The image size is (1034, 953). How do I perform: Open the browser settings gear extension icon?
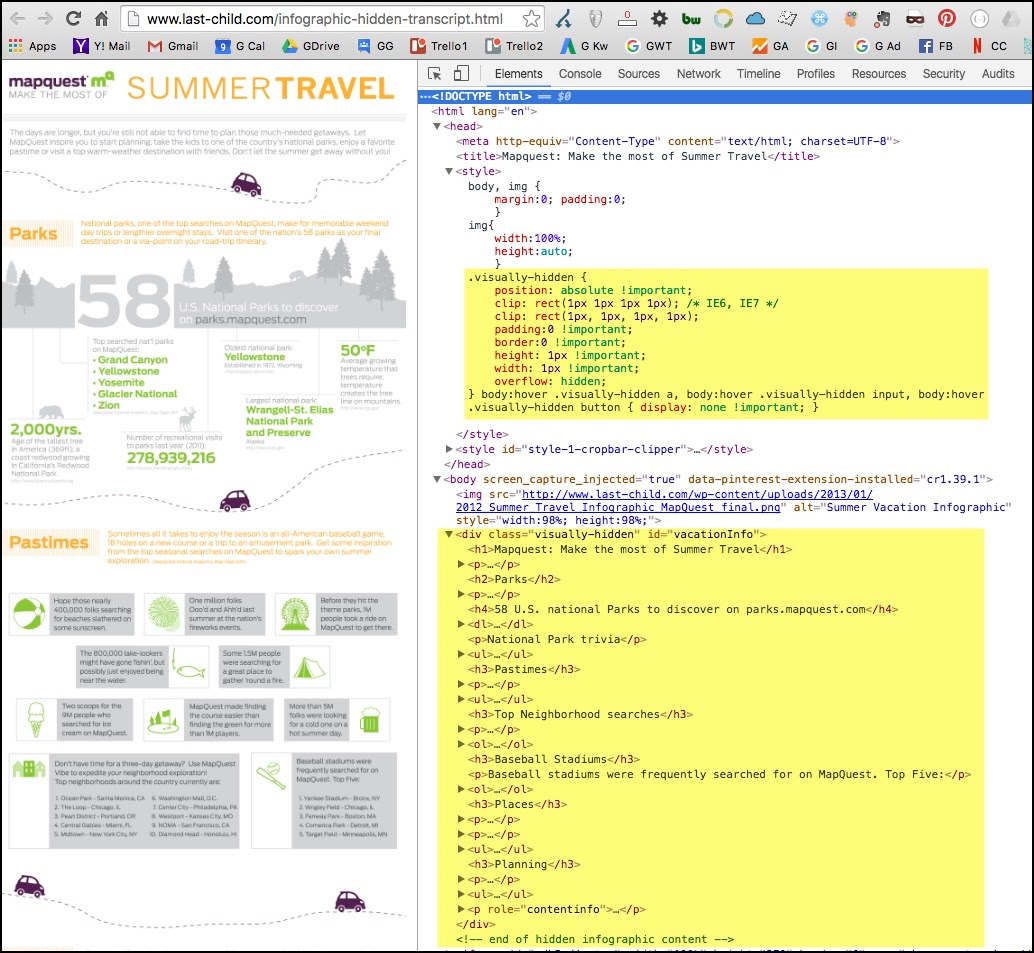(x=659, y=18)
